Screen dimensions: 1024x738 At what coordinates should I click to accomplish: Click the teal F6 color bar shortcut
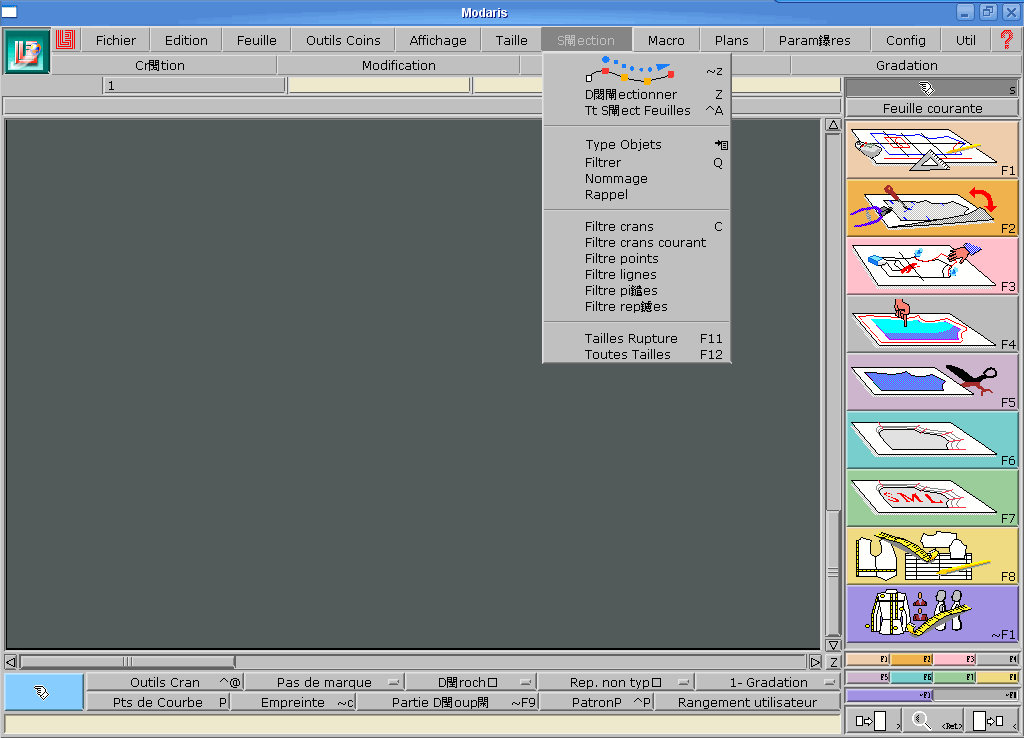[x=912, y=677]
